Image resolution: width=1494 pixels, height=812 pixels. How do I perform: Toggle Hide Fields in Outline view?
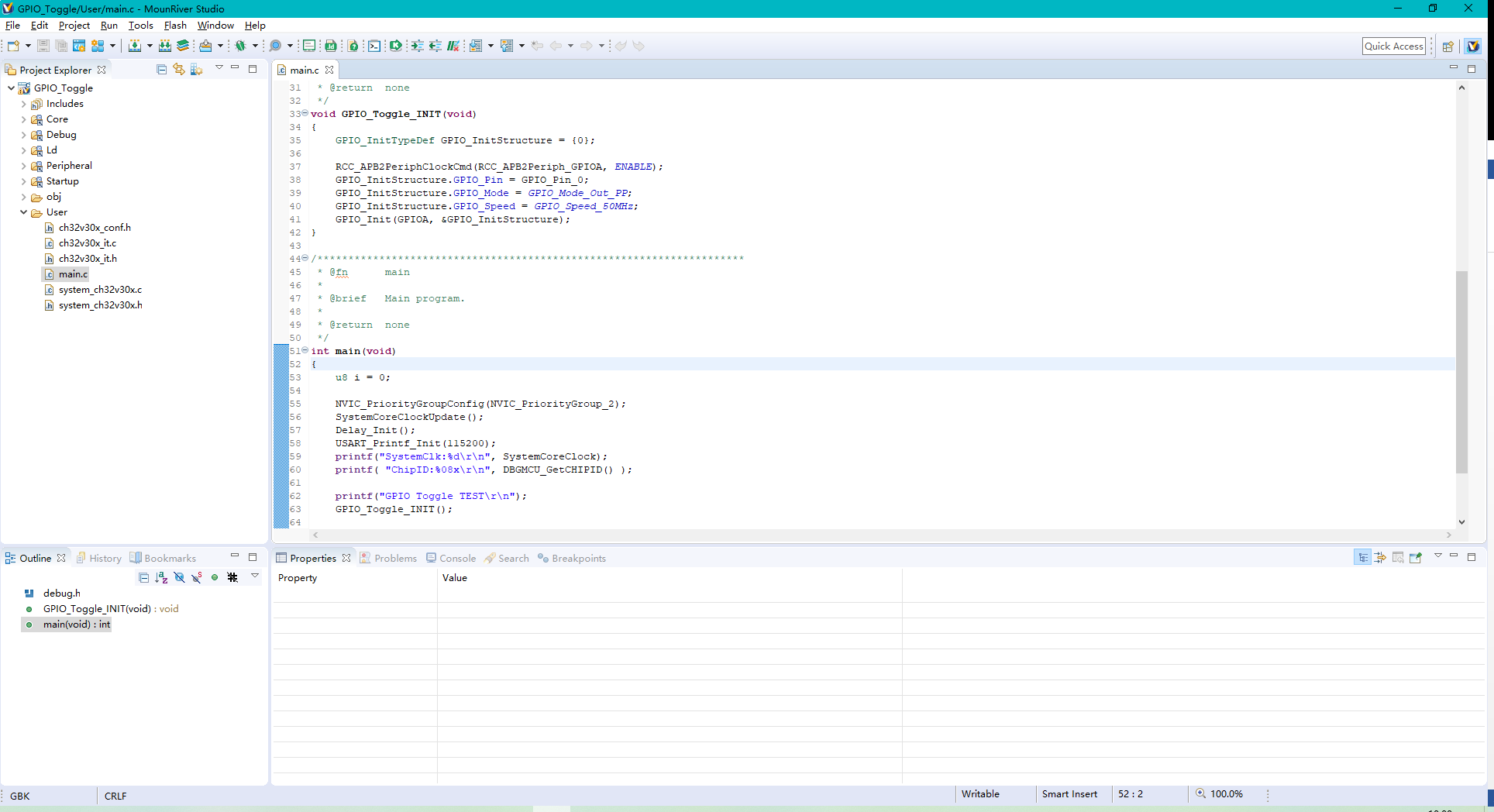(179, 577)
